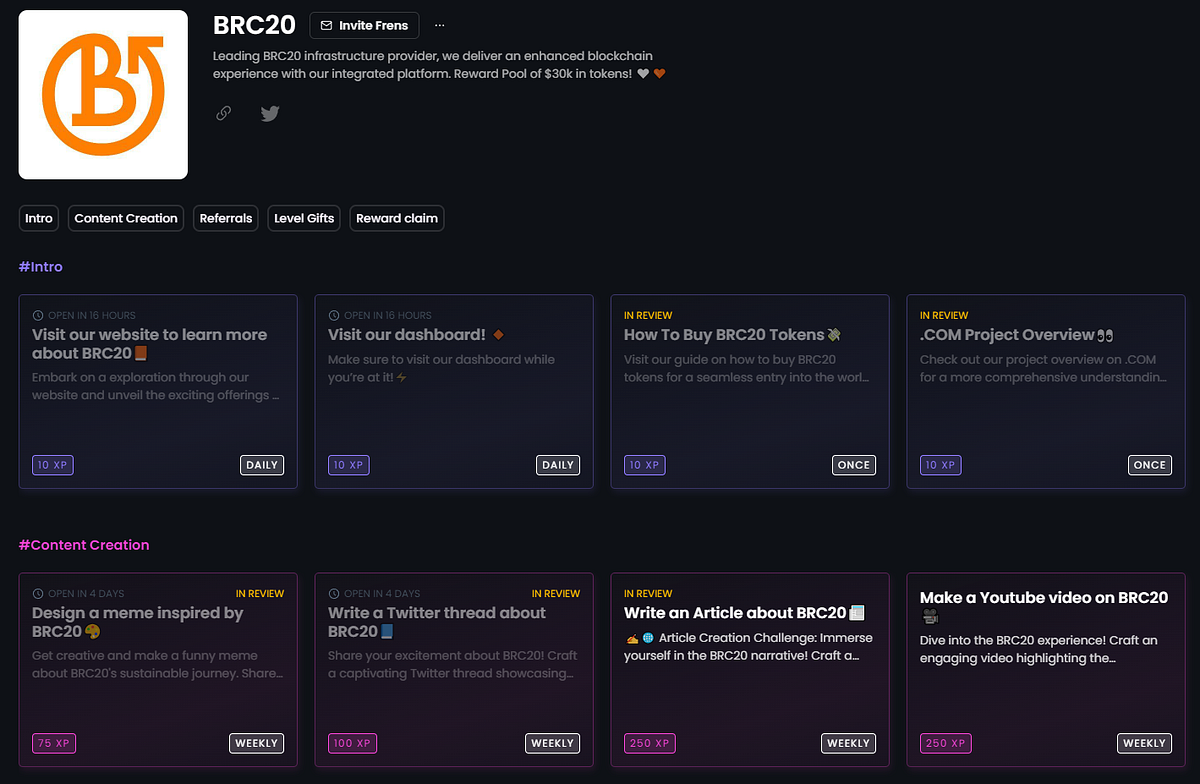The height and width of the screenshot is (784, 1200).
Task: Open the Design a meme quest card
Action: 158,669
